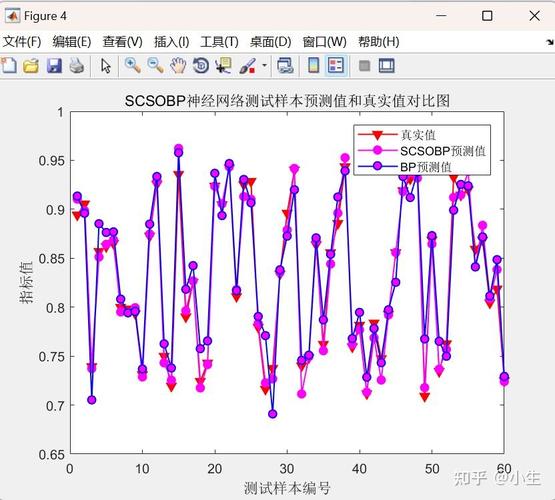Activate the Zoom In magnifier tool
555x500 pixels.
(x=133, y=65)
